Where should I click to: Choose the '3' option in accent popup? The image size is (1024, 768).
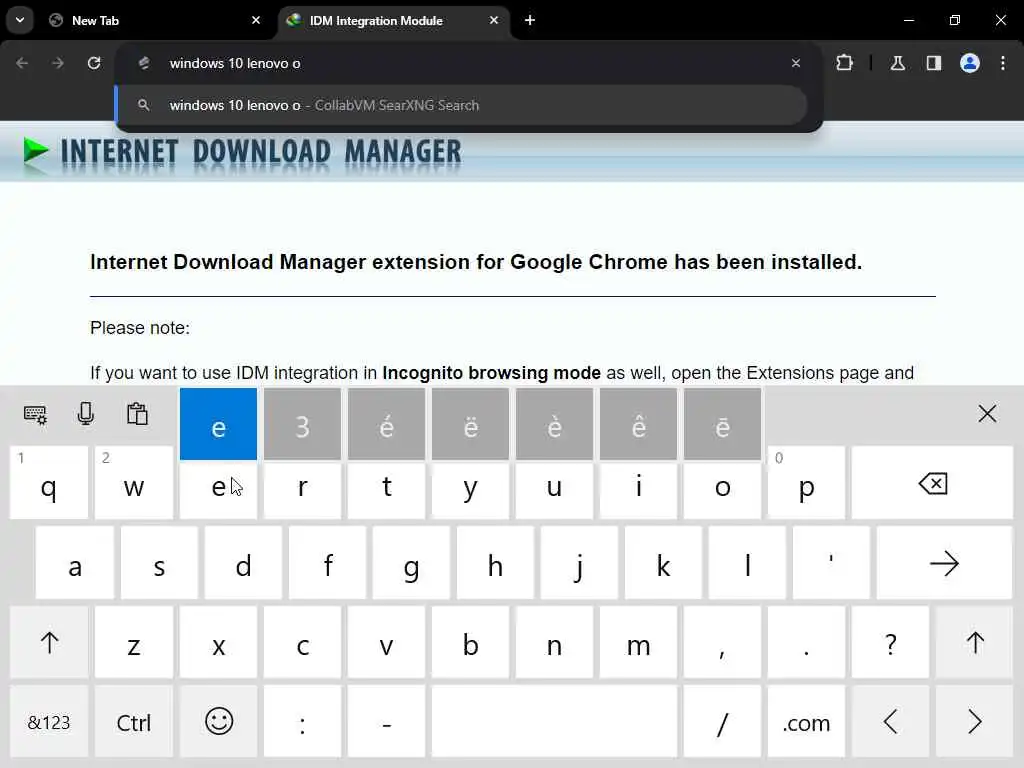pyautogui.click(x=302, y=424)
